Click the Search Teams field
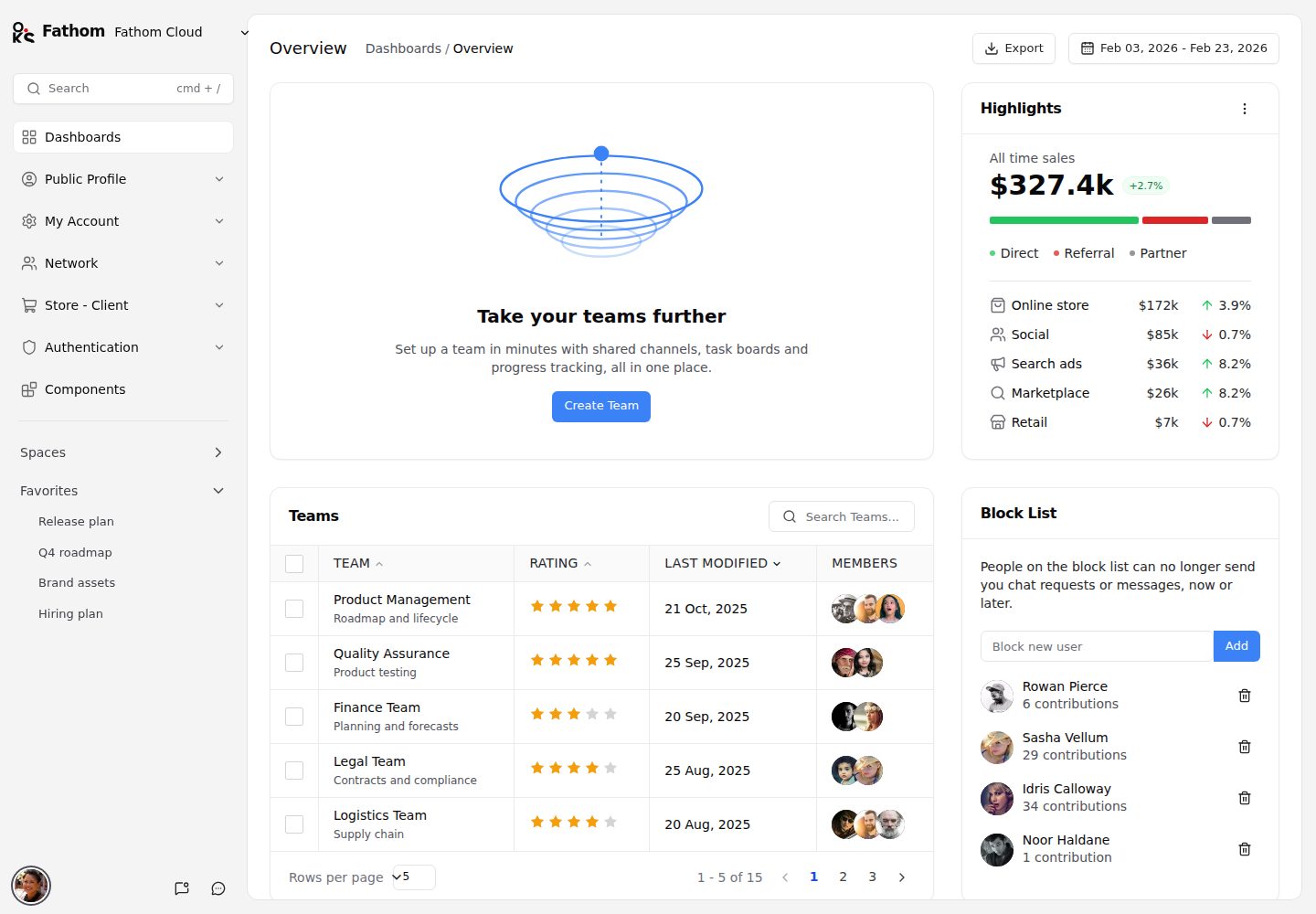 pyautogui.click(x=842, y=516)
